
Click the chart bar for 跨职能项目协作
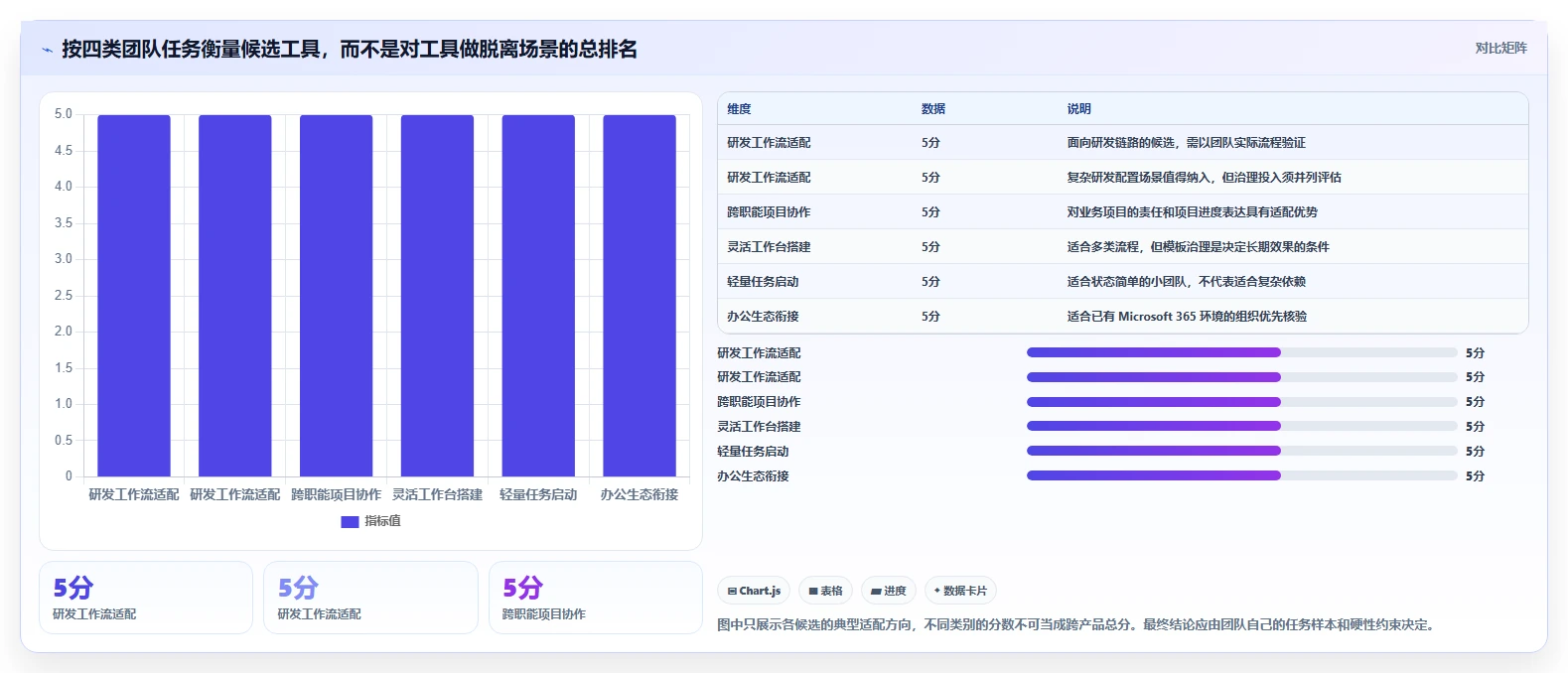tap(337, 296)
